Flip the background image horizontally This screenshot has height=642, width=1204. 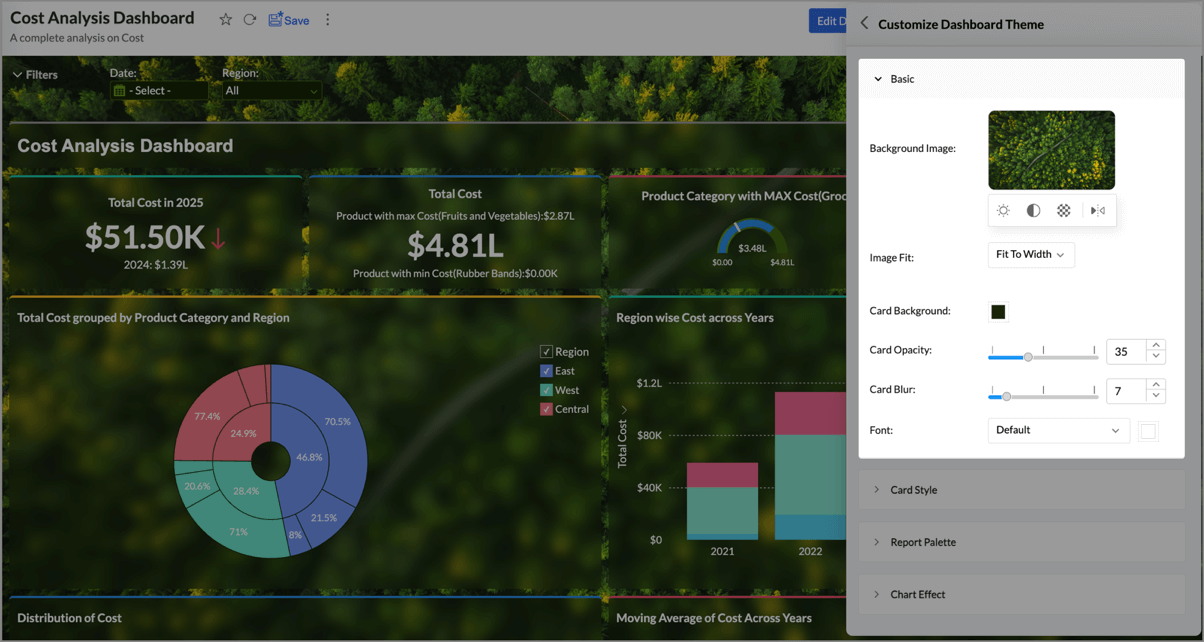(1097, 211)
